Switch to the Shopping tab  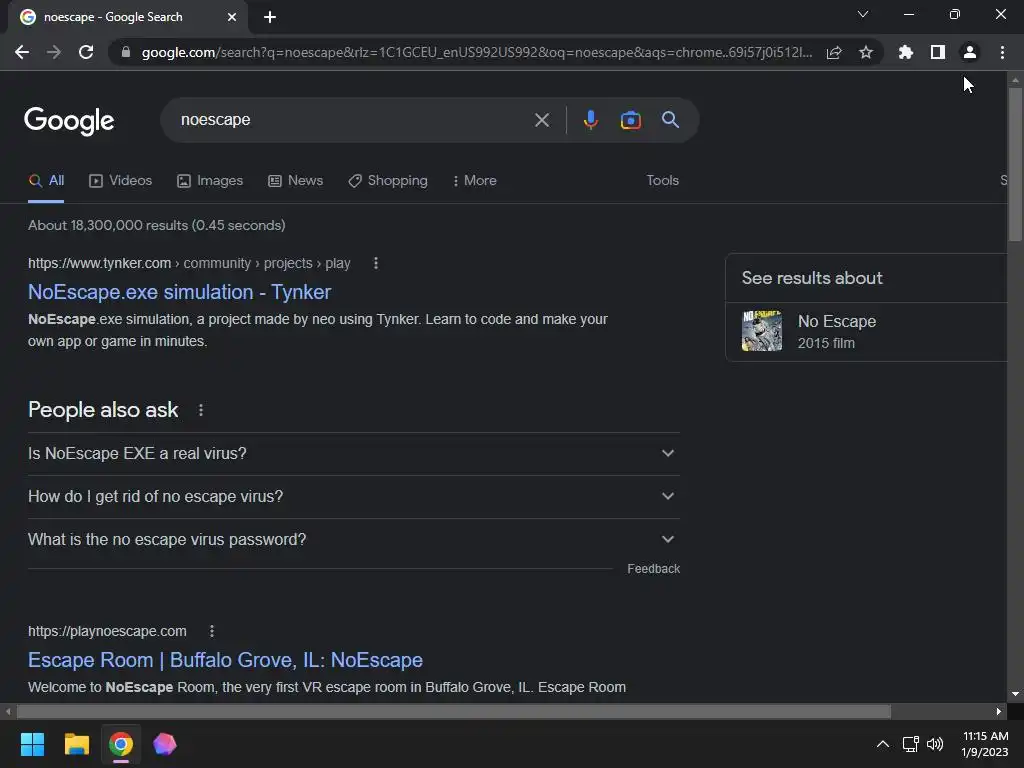[x=388, y=181]
